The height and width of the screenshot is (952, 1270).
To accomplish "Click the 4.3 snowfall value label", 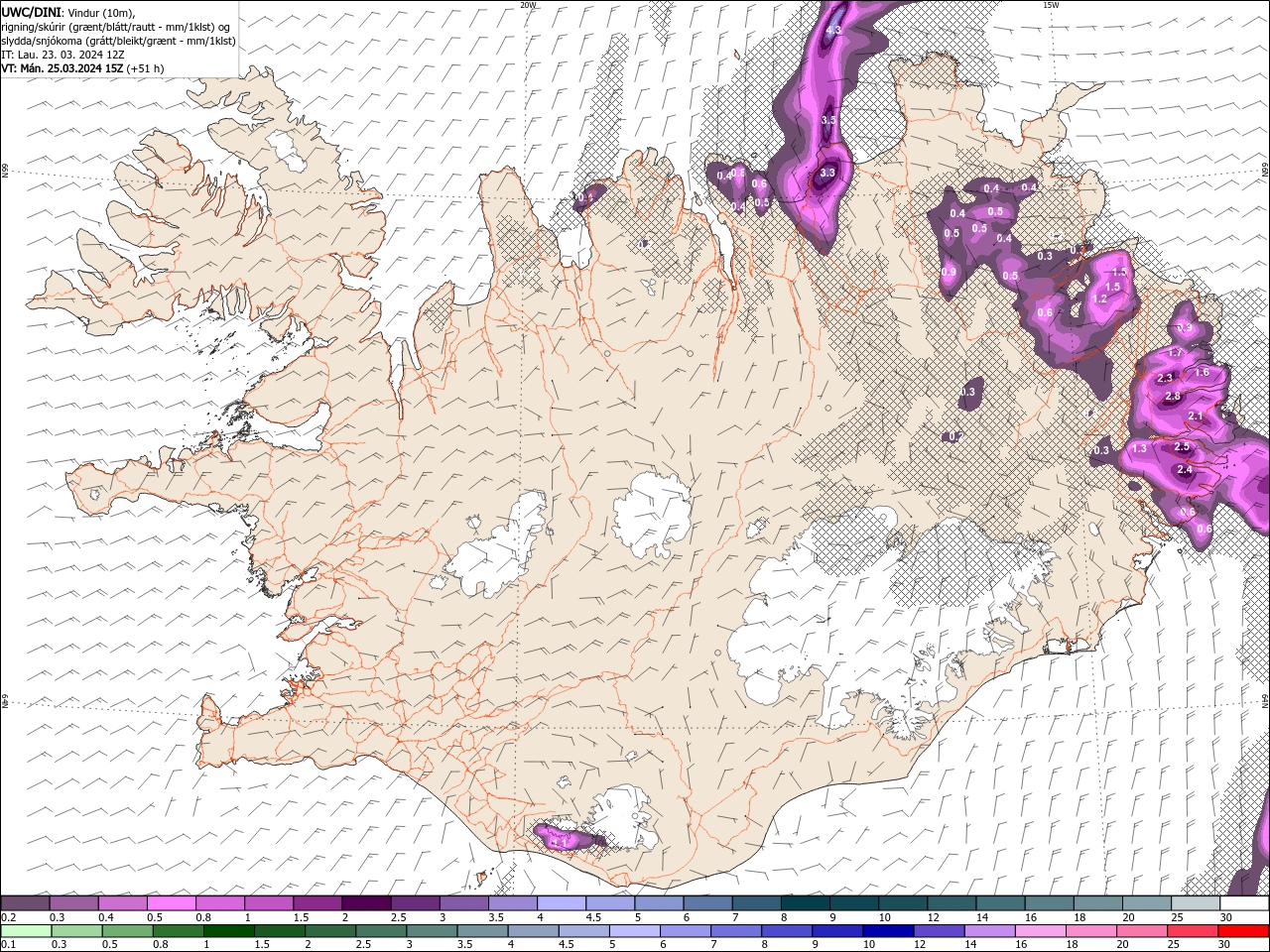I will [833, 31].
